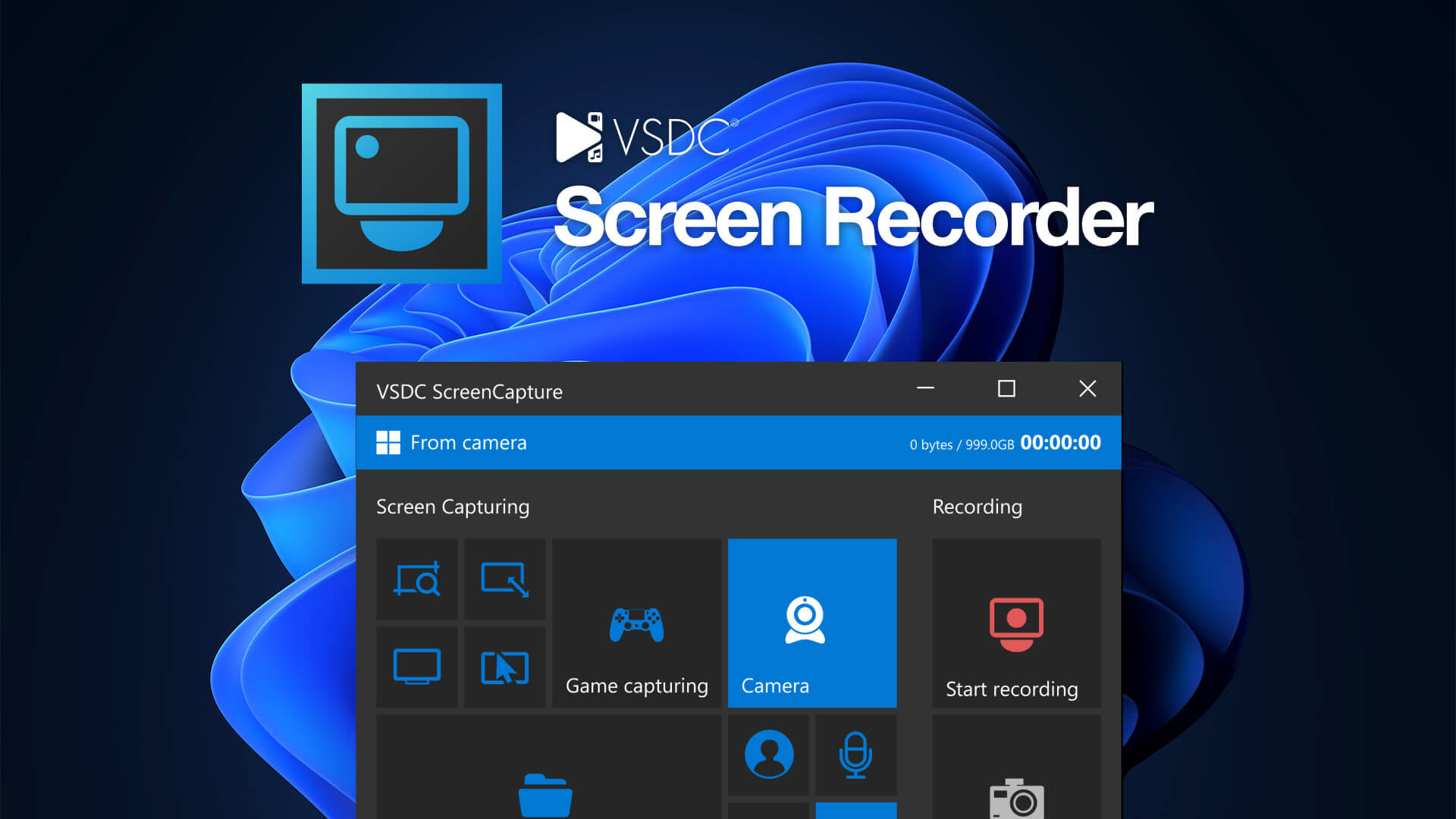Toggle the webcam overlay avatar option
The height and width of the screenshot is (819, 1456).
tap(768, 755)
